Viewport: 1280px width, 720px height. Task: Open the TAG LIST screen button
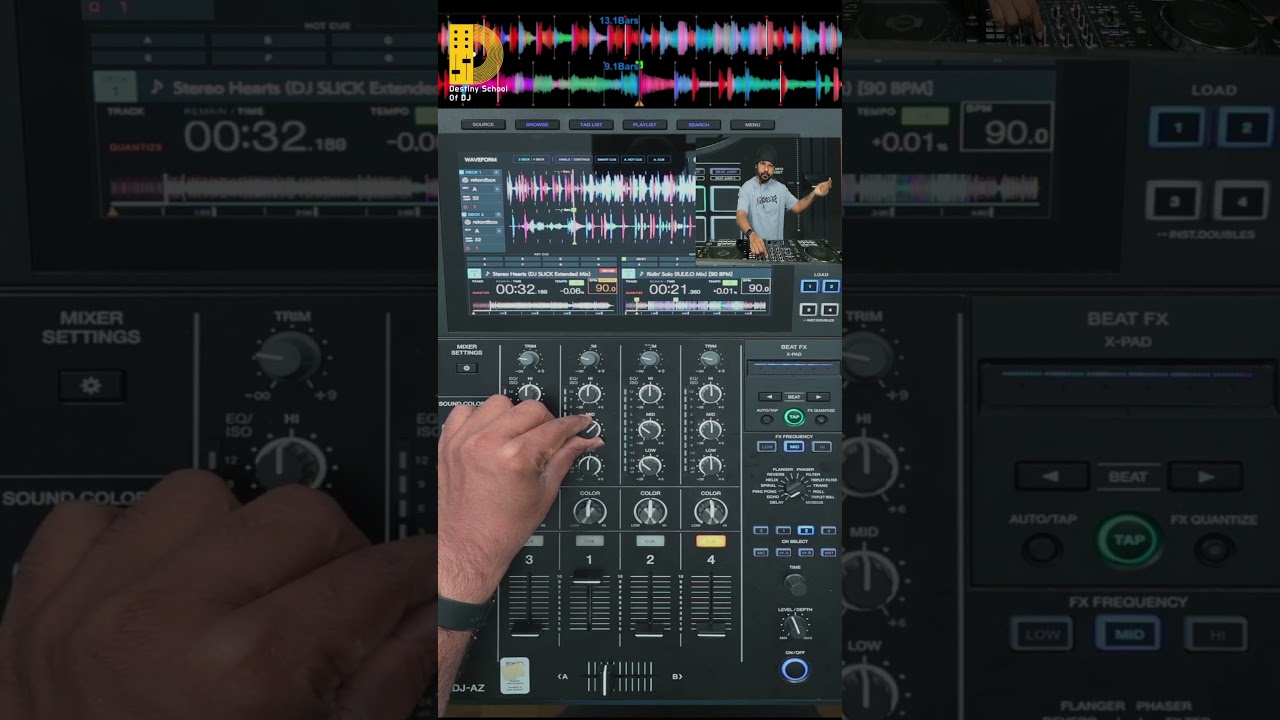(591, 125)
